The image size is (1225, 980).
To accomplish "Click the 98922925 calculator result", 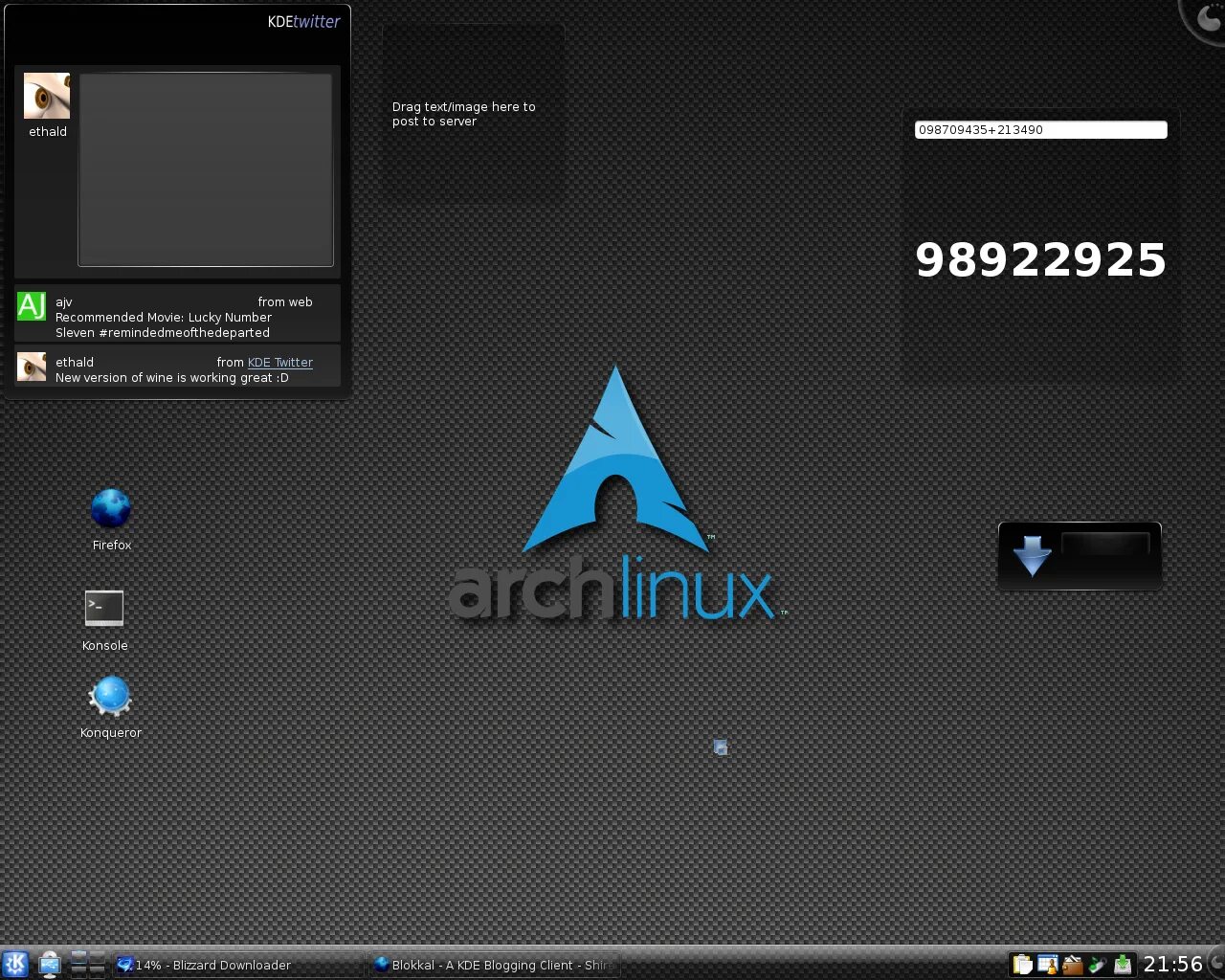I will [1041, 260].
